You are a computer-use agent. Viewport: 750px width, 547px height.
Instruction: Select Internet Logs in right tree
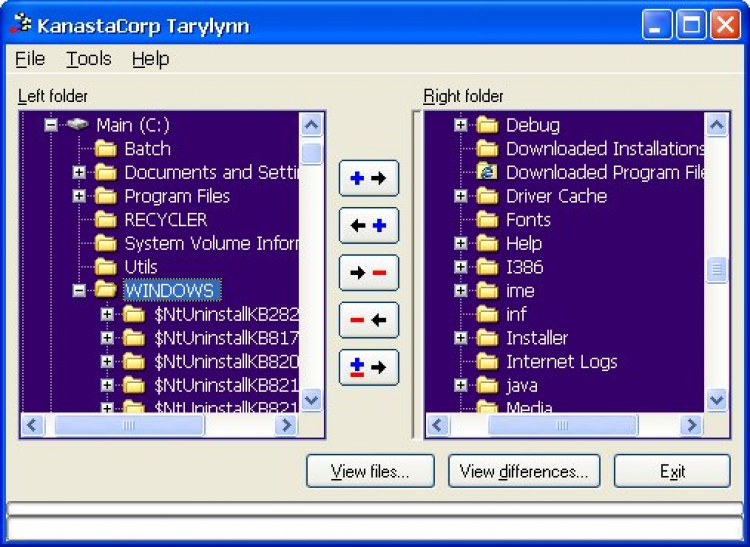562,361
